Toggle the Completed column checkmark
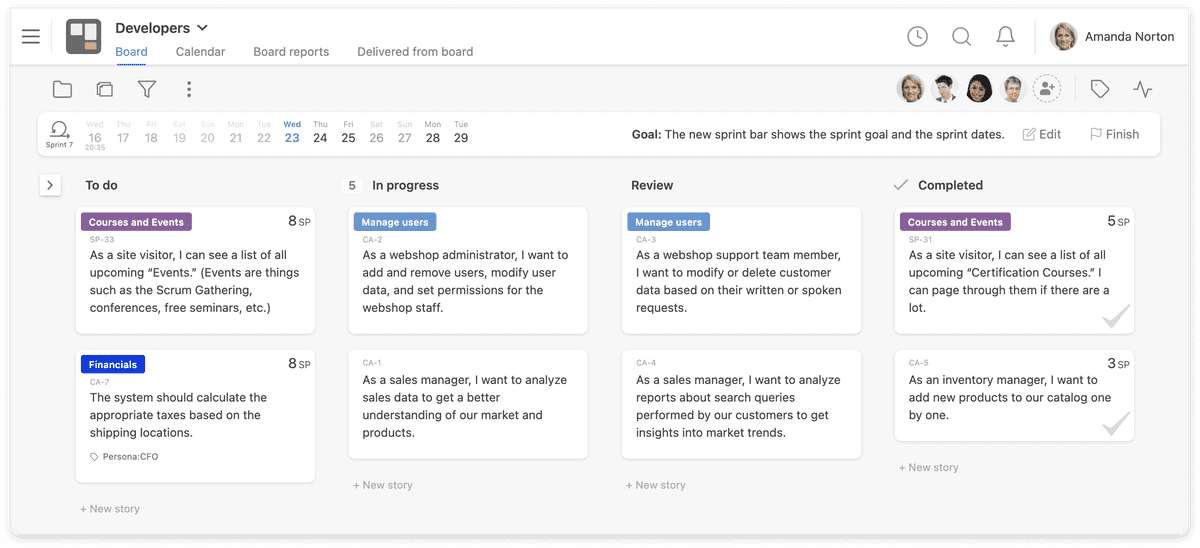This screenshot has width=1200, height=548. [900, 185]
